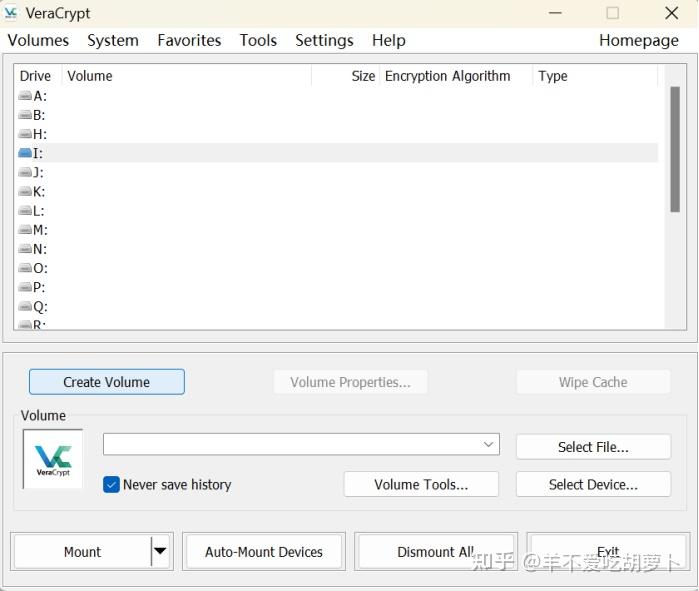This screenshot has height=591, width=699.
Task: Open the Help menu
Action: [x=389, y=41]
